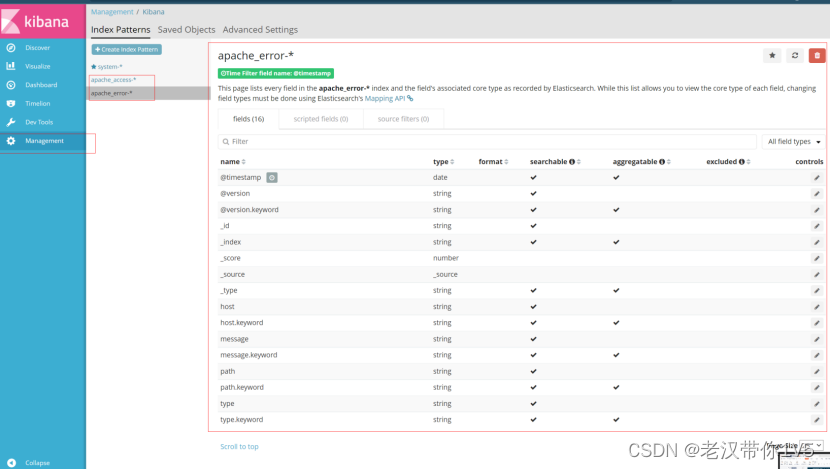Switch to source filters (0) tab
Viewport: 830px width, 469px height.
coord(403,119)
